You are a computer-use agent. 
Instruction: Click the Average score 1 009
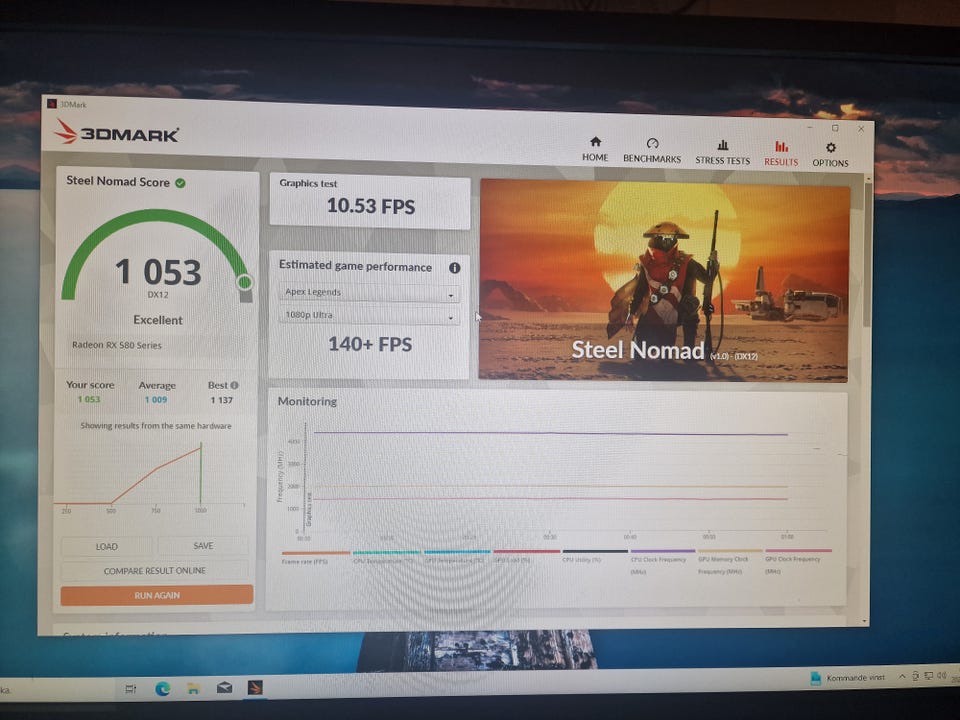coord(156,399)
